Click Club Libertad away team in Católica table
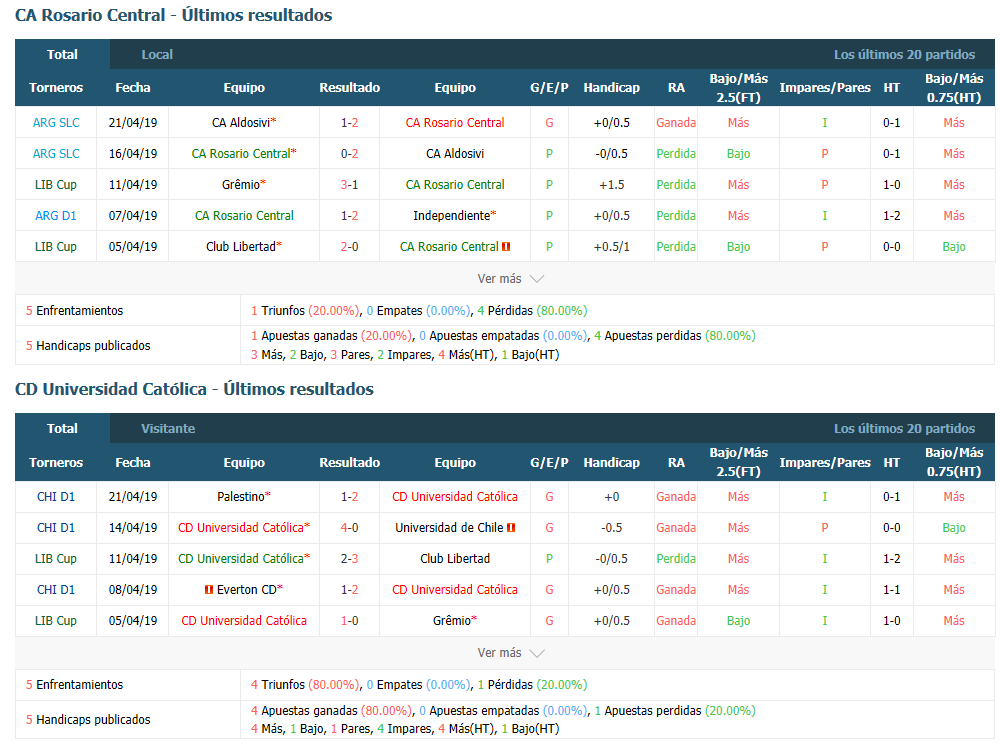The image size is (1002, 746). pyautogui.click(x=455, y=559)
